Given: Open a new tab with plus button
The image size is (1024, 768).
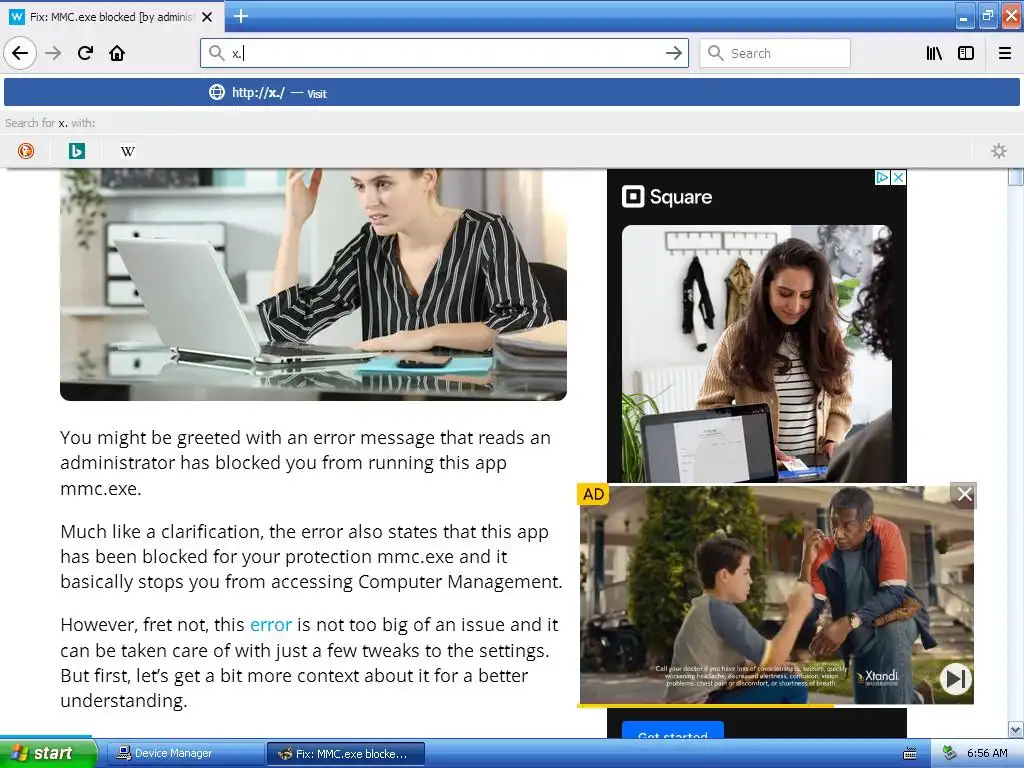Looking at the screenshot, I should click(x=240, y=16).
